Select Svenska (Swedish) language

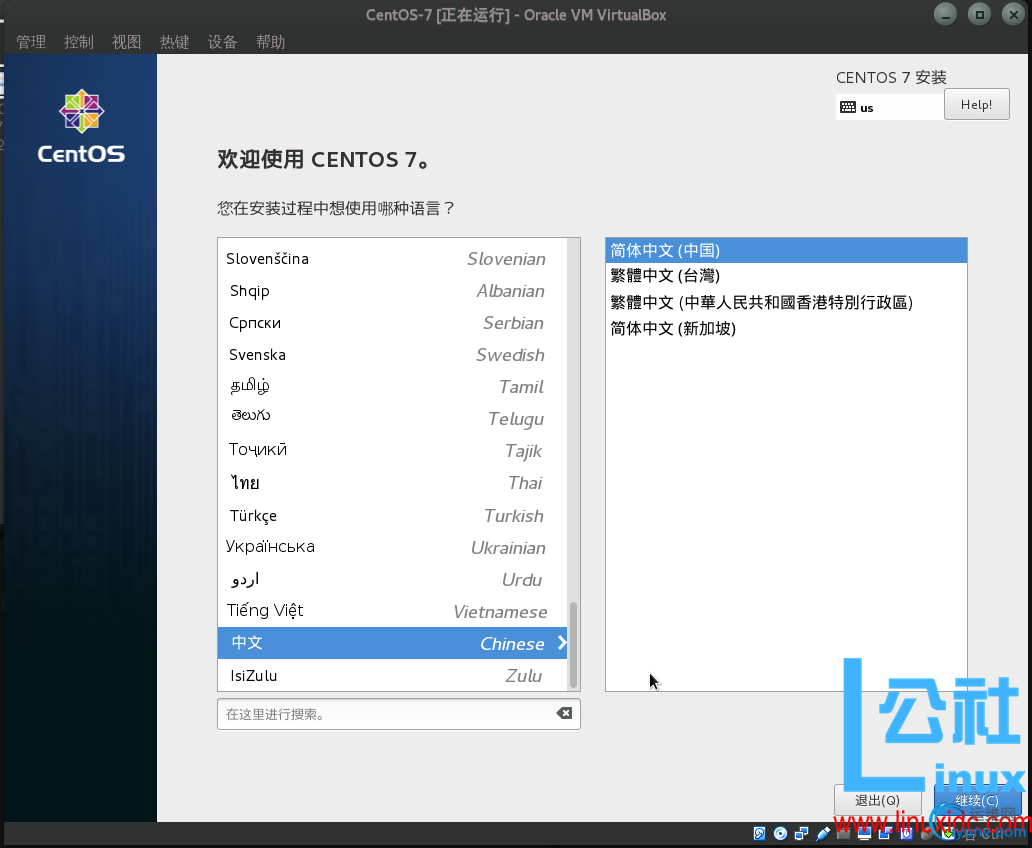click(x=392, y=355)
